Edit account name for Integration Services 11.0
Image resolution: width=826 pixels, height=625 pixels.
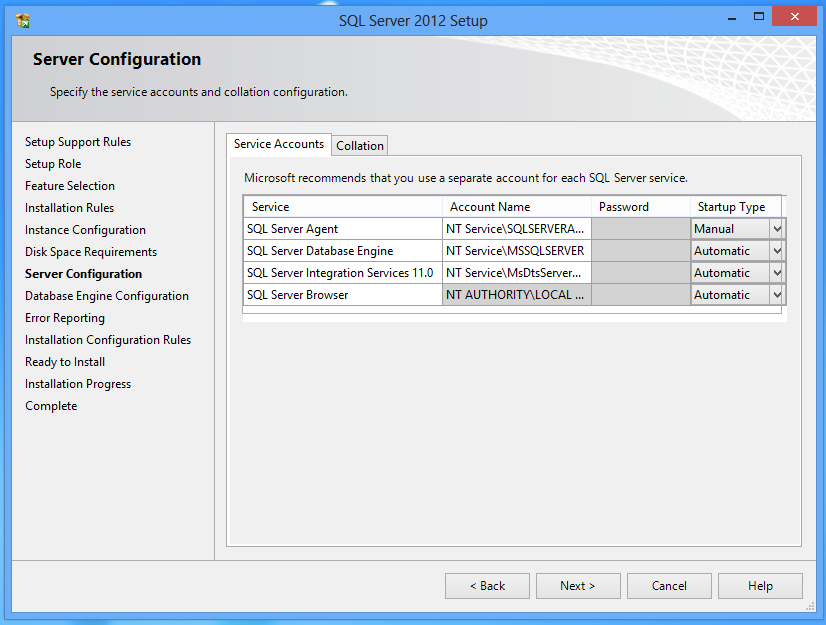[517, 273]
